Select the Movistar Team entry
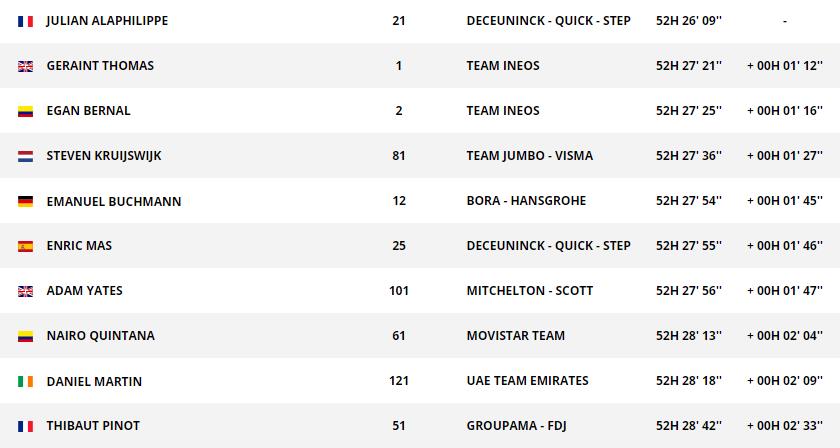Screen dimensions: 840x448 tap(515, 336)
